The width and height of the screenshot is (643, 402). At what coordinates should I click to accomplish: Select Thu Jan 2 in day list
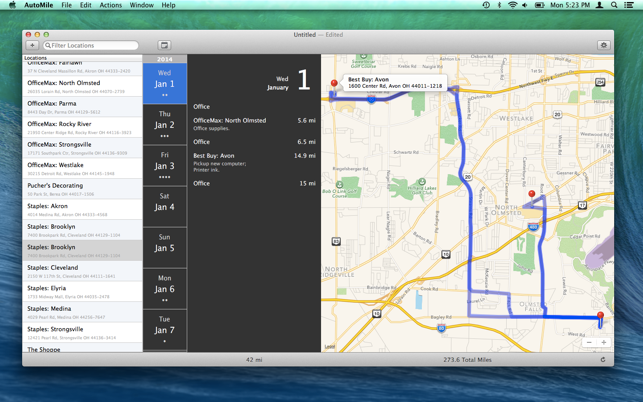pyautogui.click(x=164, y=124)
